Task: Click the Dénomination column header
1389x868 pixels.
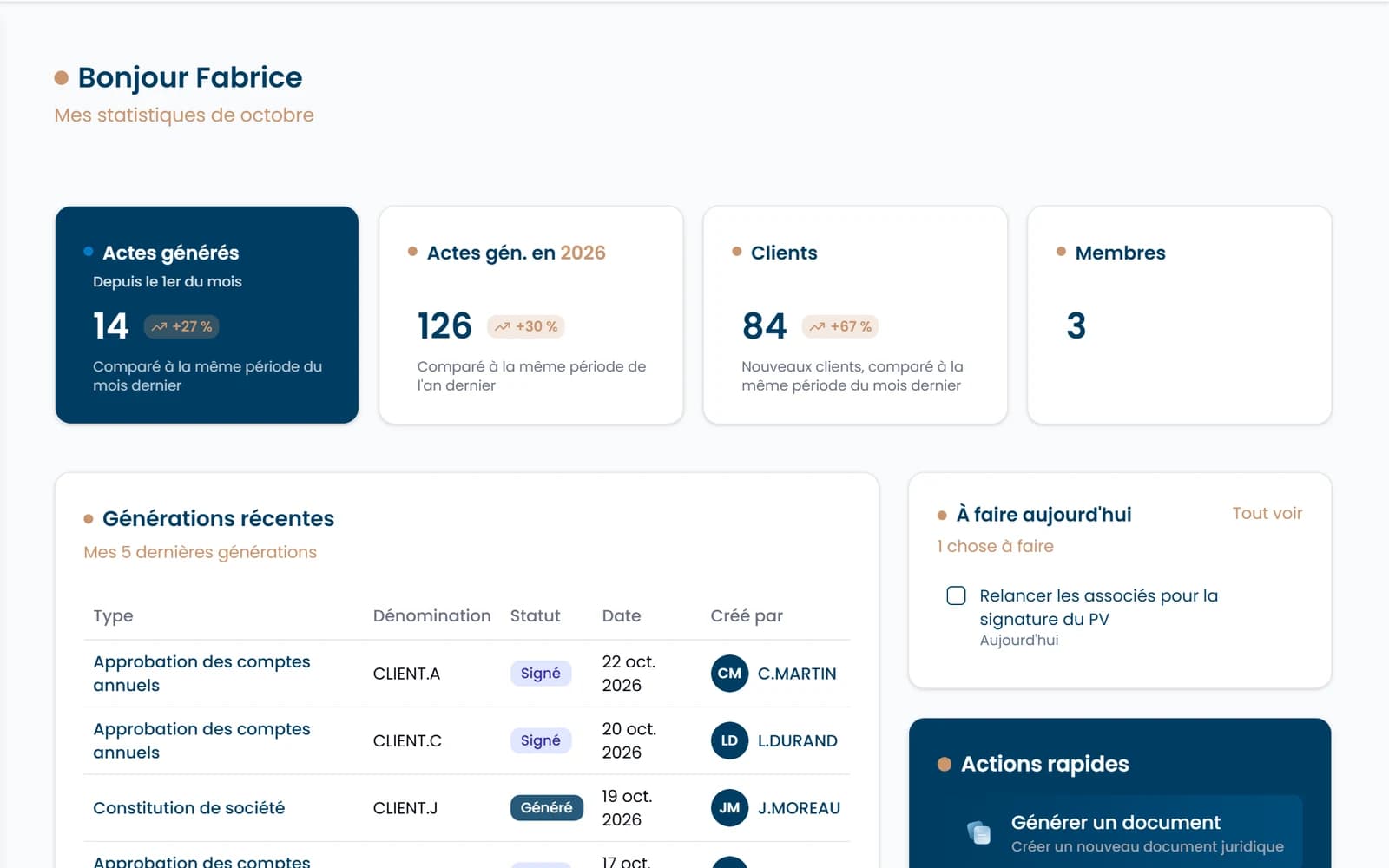Action: click(x=431, y=615)
